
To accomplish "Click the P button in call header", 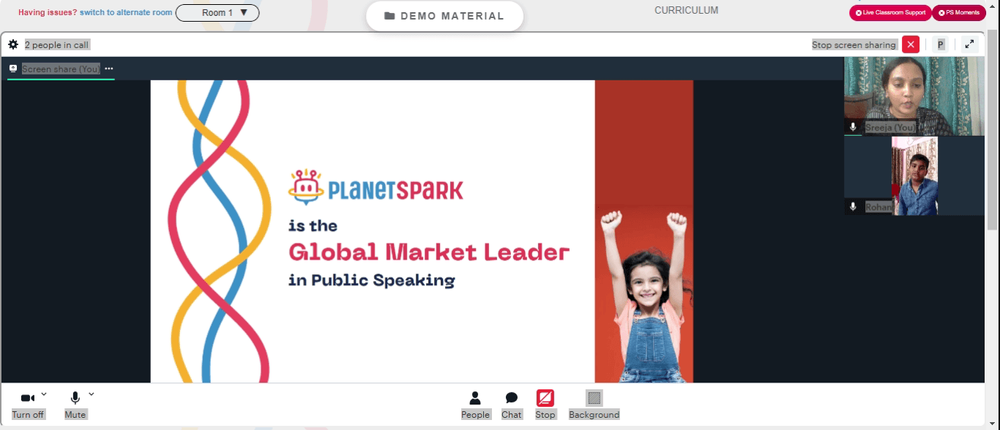I will click(940, 45).
